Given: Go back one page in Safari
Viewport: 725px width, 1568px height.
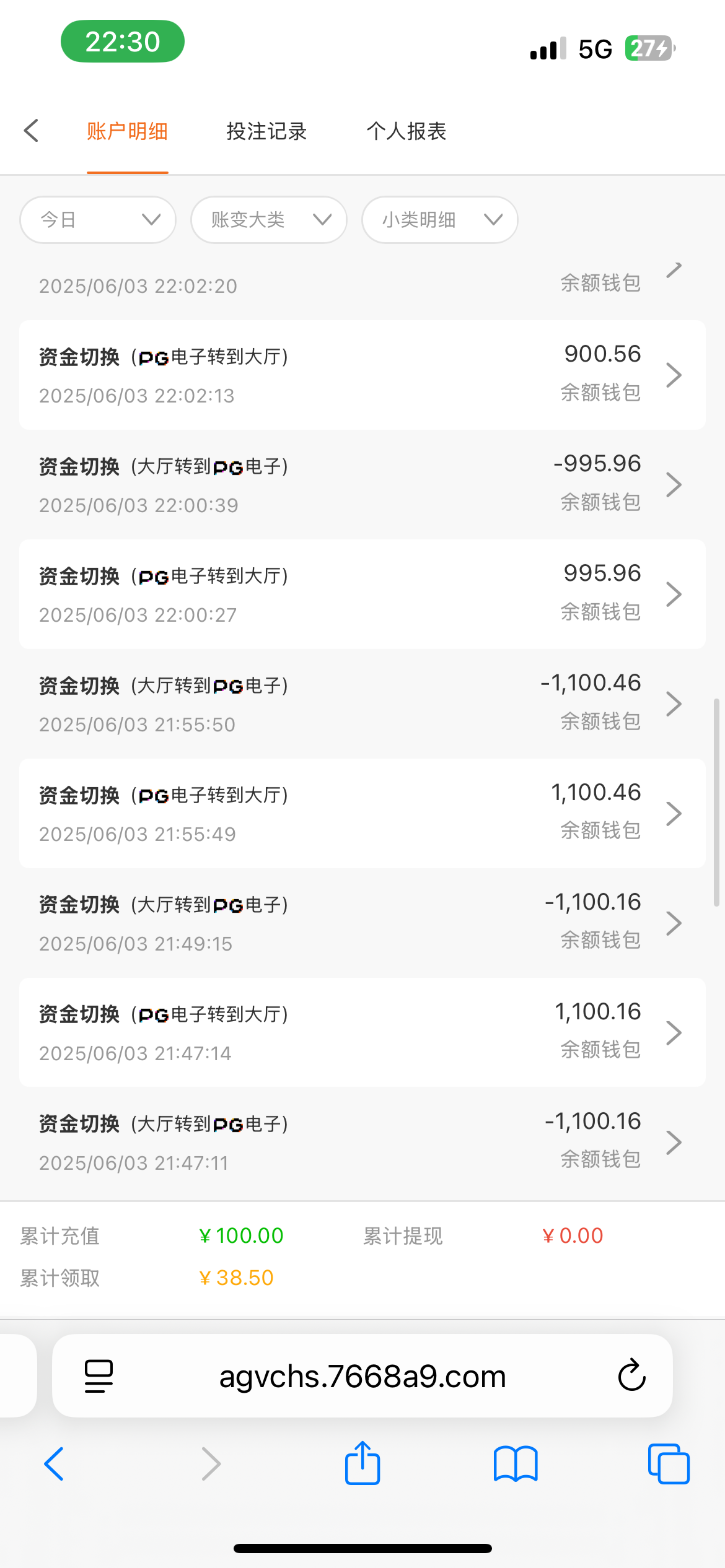Looking at the screenshot, I should tap(55, 1464).
